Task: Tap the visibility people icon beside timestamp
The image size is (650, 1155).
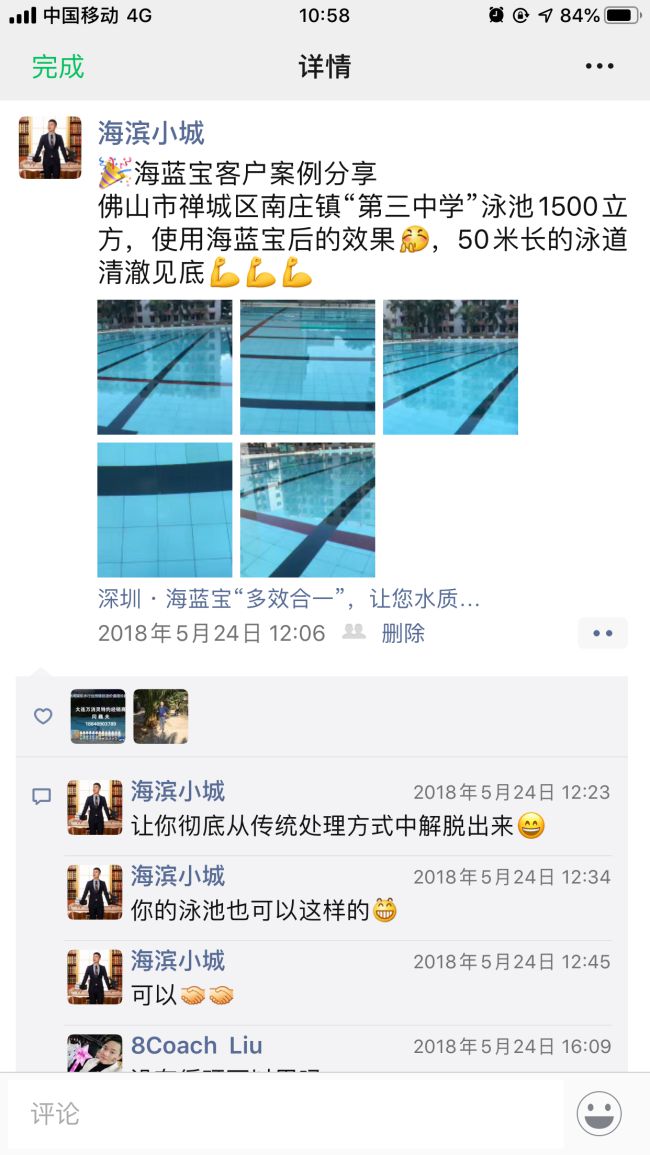Action: [x=354, y=632]
